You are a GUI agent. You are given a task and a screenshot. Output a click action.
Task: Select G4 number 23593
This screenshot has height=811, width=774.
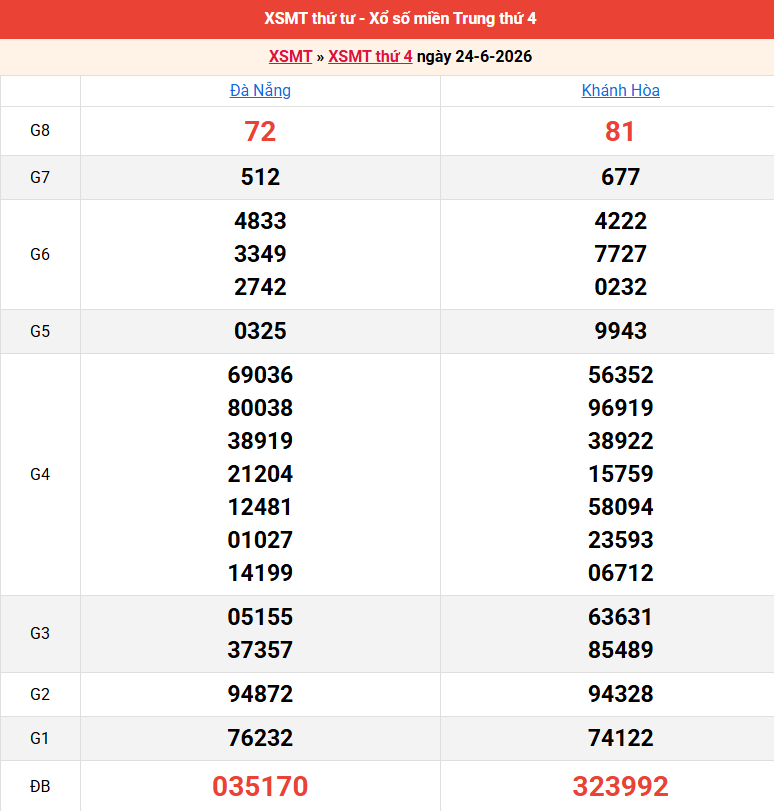620,540
